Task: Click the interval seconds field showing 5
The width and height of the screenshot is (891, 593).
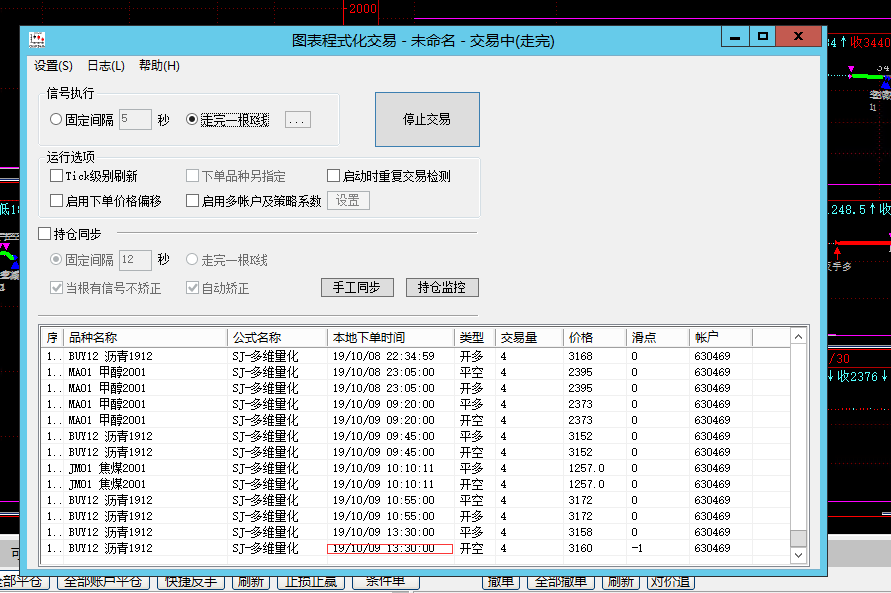Action: coord(135,119)
